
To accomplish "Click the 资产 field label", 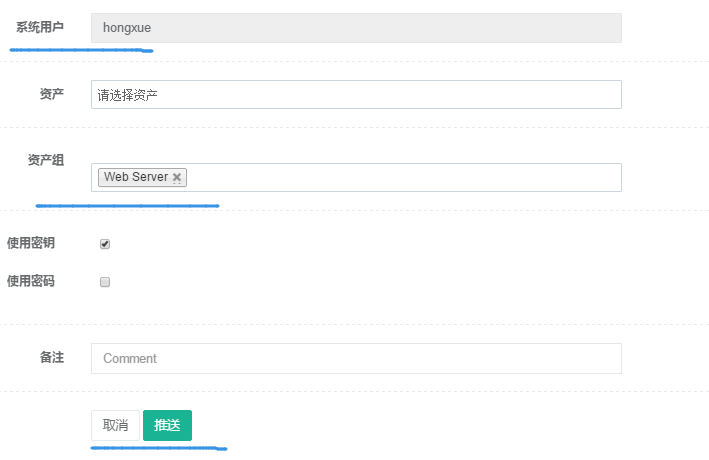I will click(x=52, y=94).
